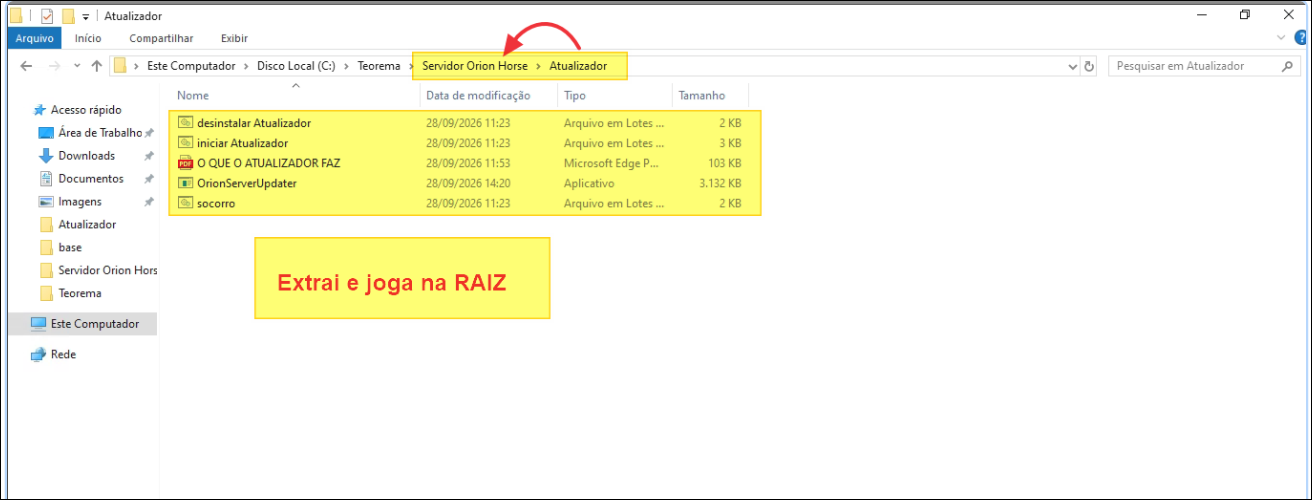Open Help with the question mark icon

pyautogui.click(x=1301, y=38)
